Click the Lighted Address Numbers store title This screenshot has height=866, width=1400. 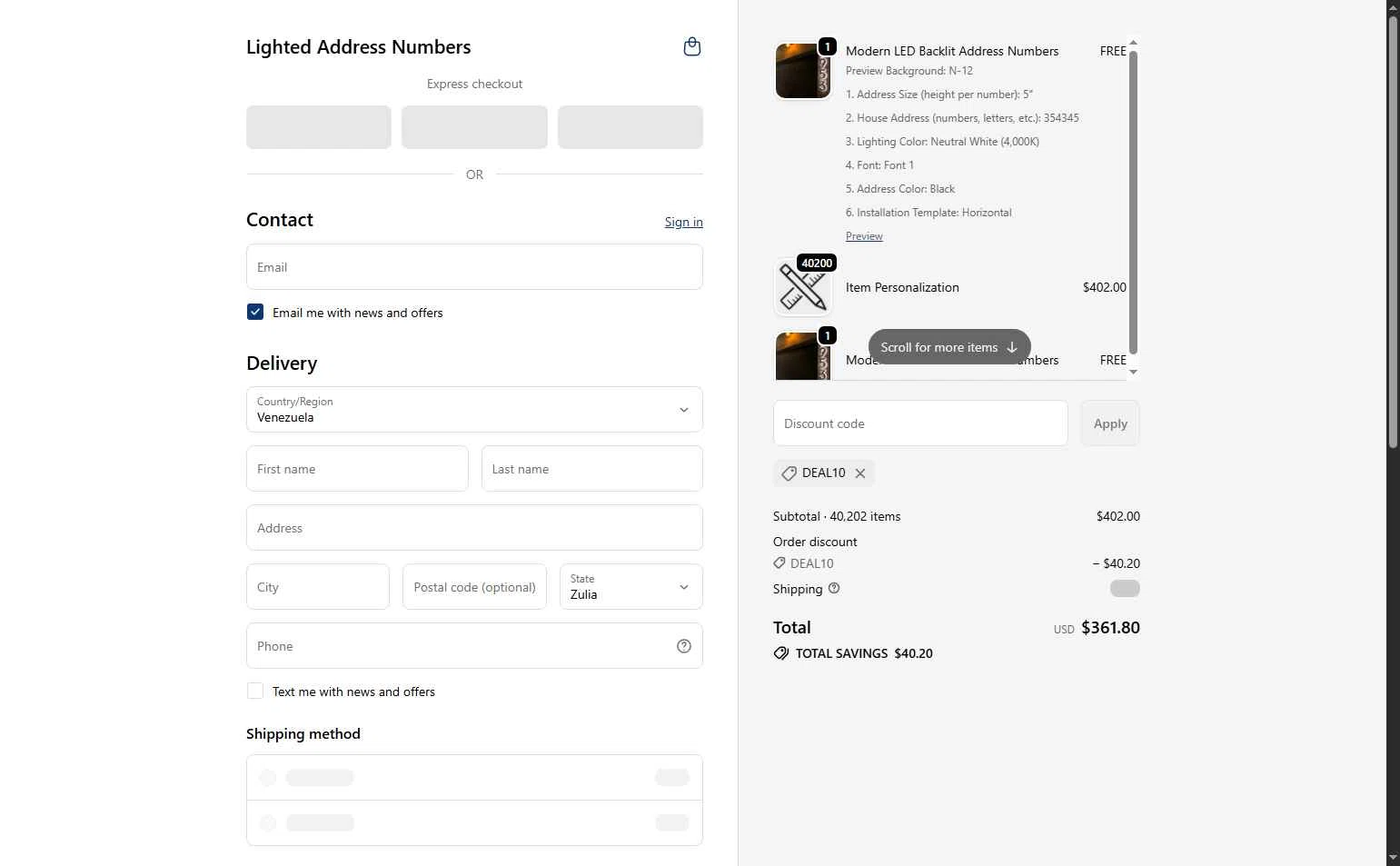pyautogui.click(x=358, y=47)
